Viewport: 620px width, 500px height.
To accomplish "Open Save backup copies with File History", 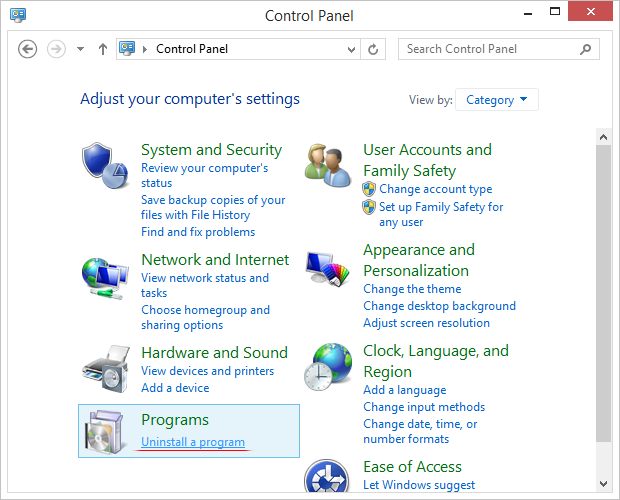I will (213, 207).
